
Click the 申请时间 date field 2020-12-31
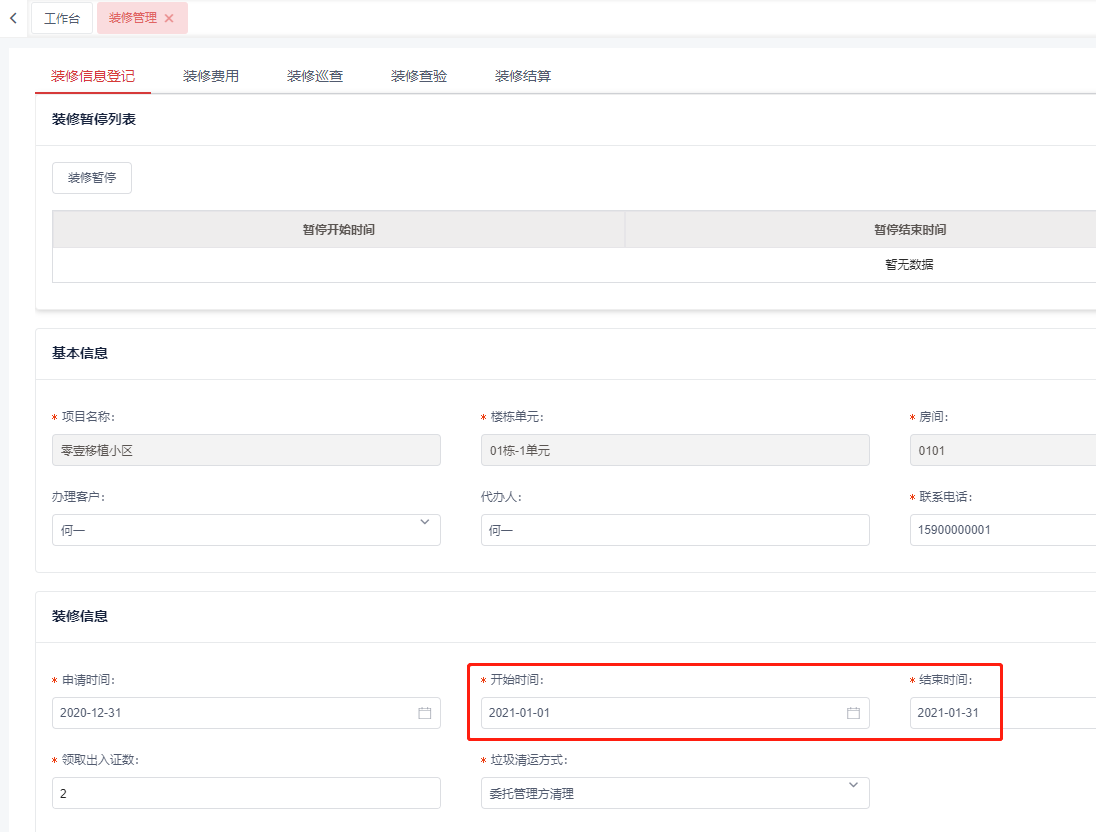pyautogui.click(x=246, y=713)
